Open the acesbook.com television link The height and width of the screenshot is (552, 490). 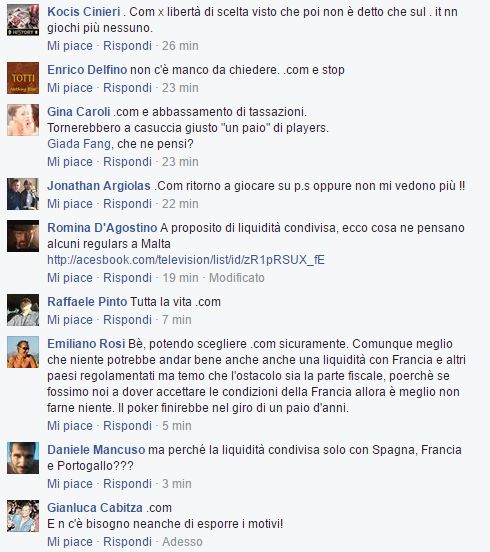pos(186,260)
